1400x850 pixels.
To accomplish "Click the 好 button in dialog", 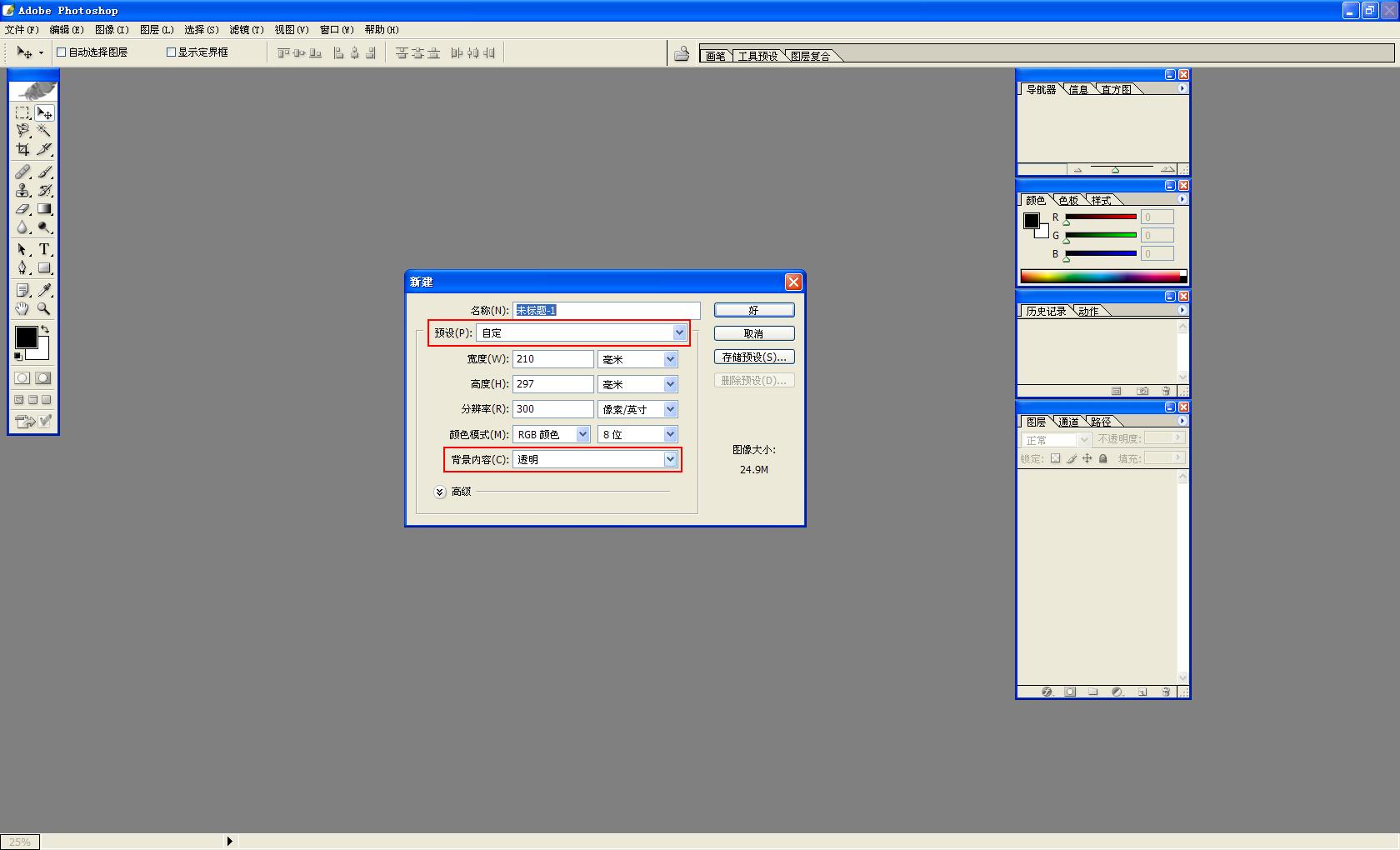I will point(753,310).
